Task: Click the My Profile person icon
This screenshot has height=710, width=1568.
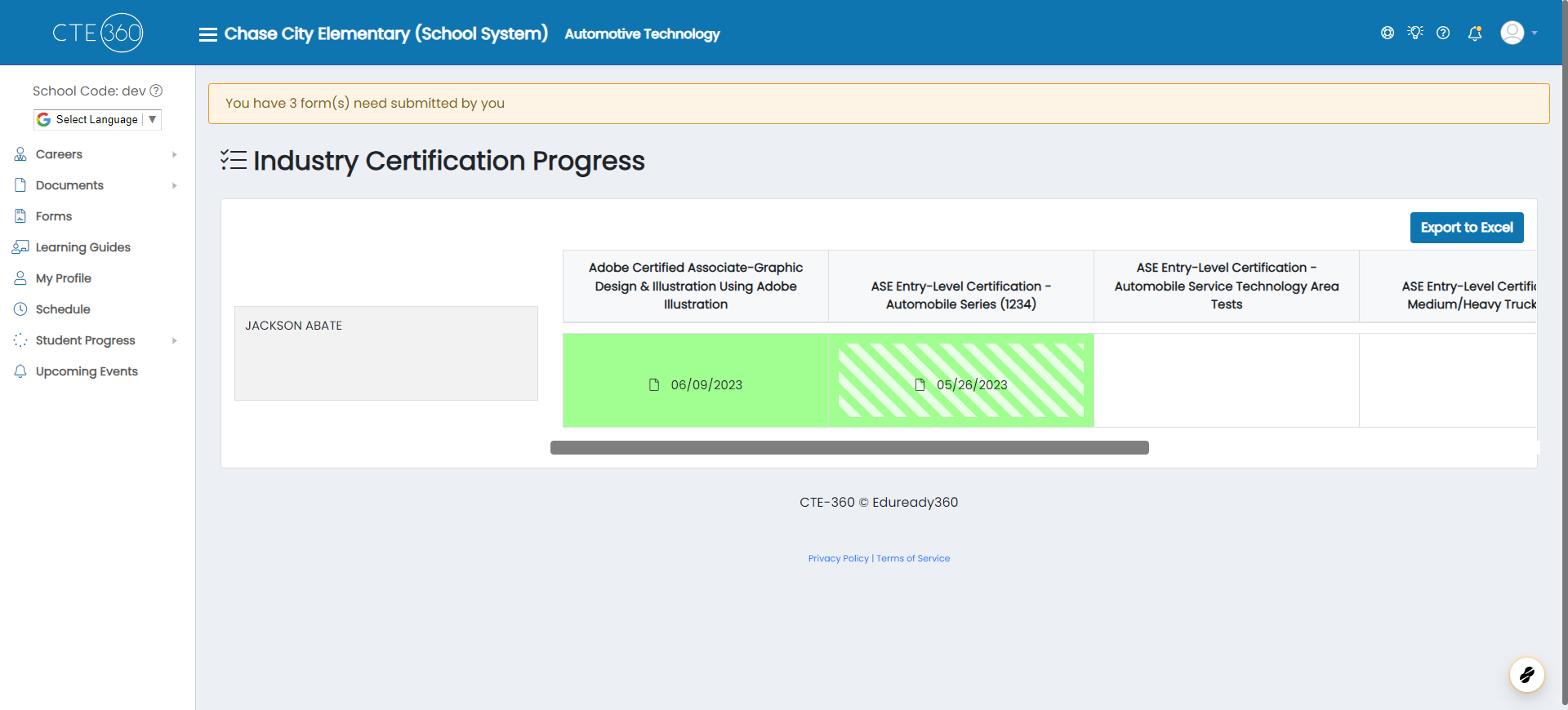Action: point(20,278)
